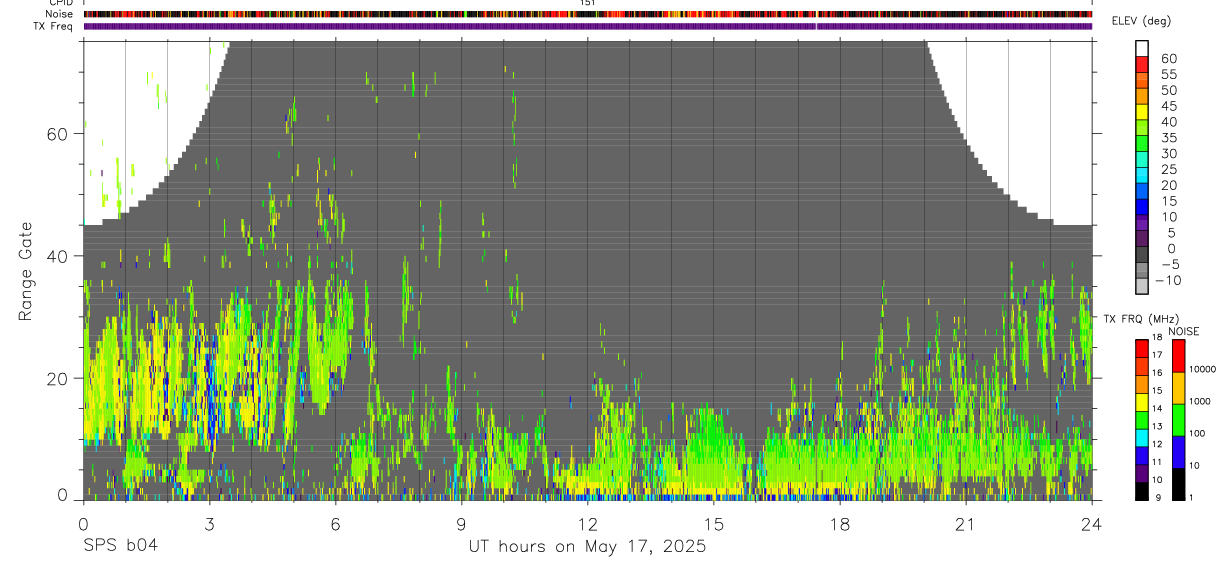Click the blue segment of the NOISE colorbar
The image size is (1228, 567).
[x=1179, y=452]
